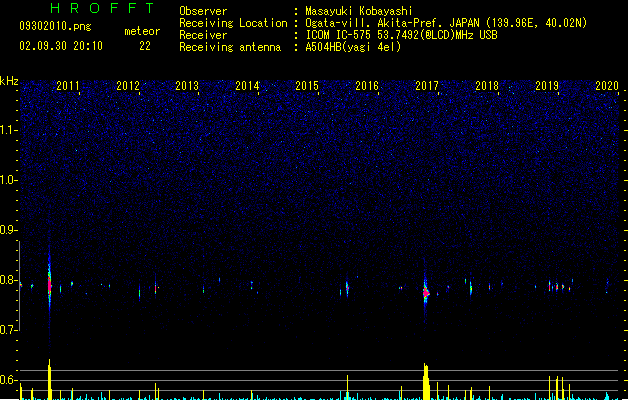Click the strong meteor echo before 2011

pos(49,285)
